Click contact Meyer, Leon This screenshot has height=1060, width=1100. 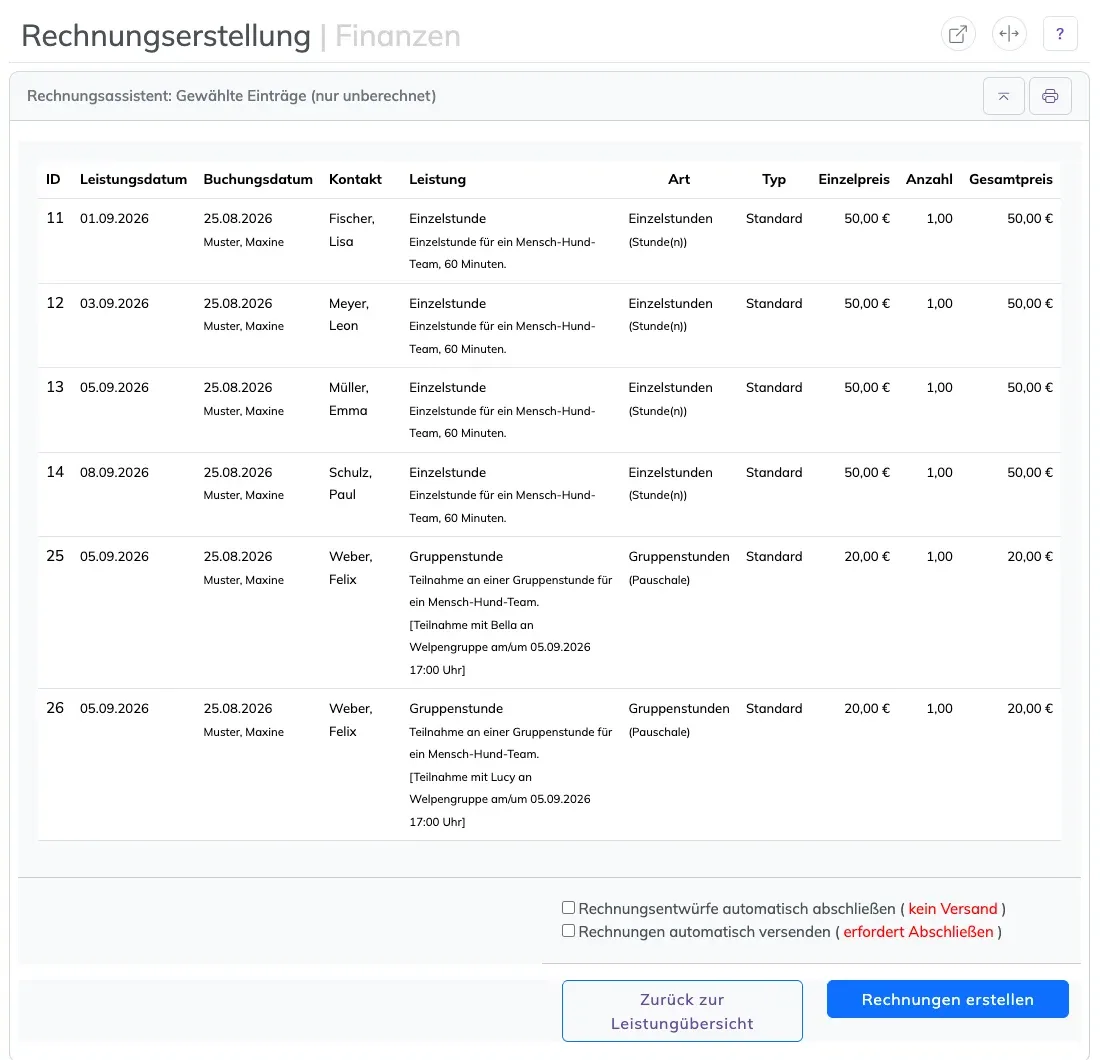pos(349,314)
